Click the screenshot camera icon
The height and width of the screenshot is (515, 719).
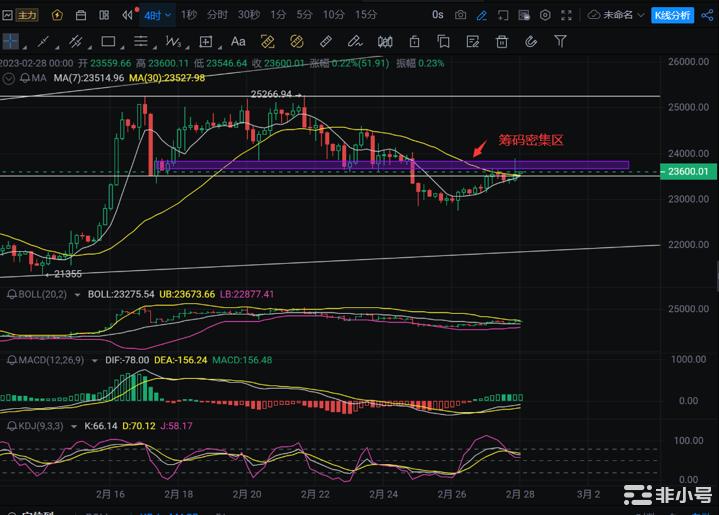[460, 15]
